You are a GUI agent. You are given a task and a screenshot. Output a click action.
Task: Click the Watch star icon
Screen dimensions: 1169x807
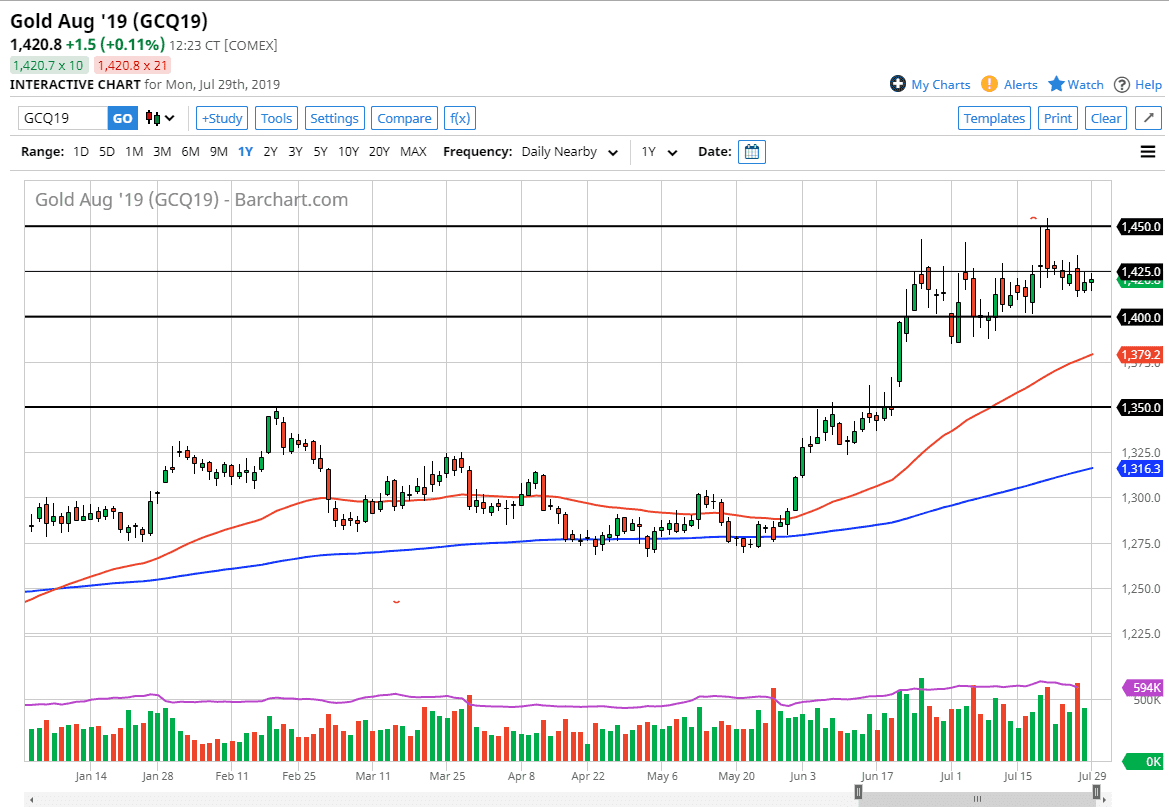coord(1056,84)
